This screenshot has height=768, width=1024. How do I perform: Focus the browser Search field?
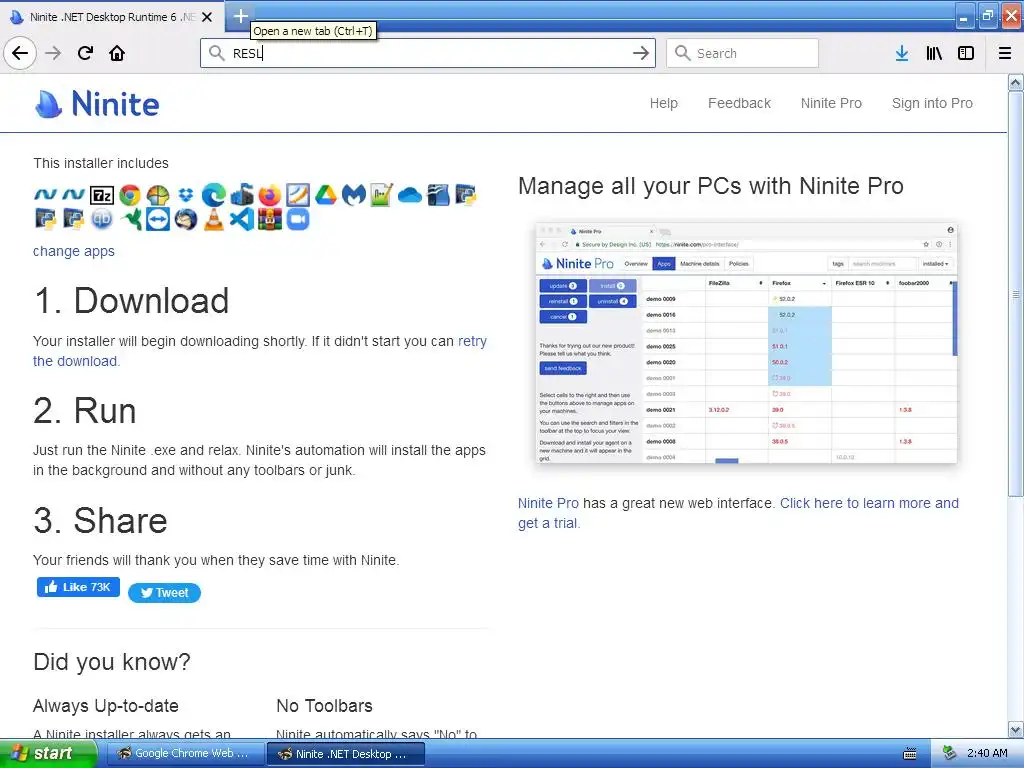742,53
